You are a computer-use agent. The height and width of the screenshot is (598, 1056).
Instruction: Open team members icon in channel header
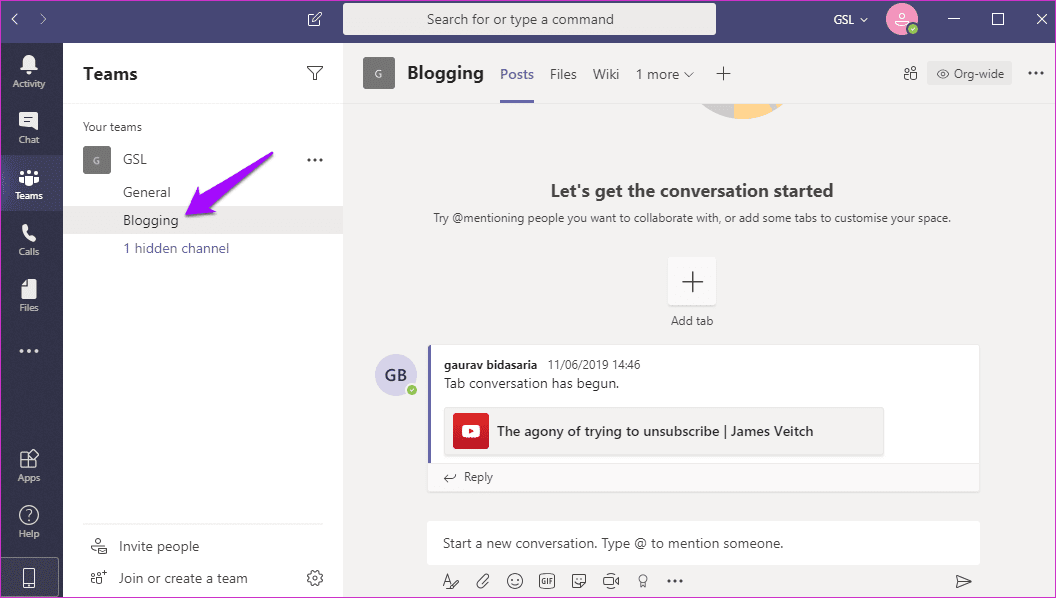coord(911,73)
